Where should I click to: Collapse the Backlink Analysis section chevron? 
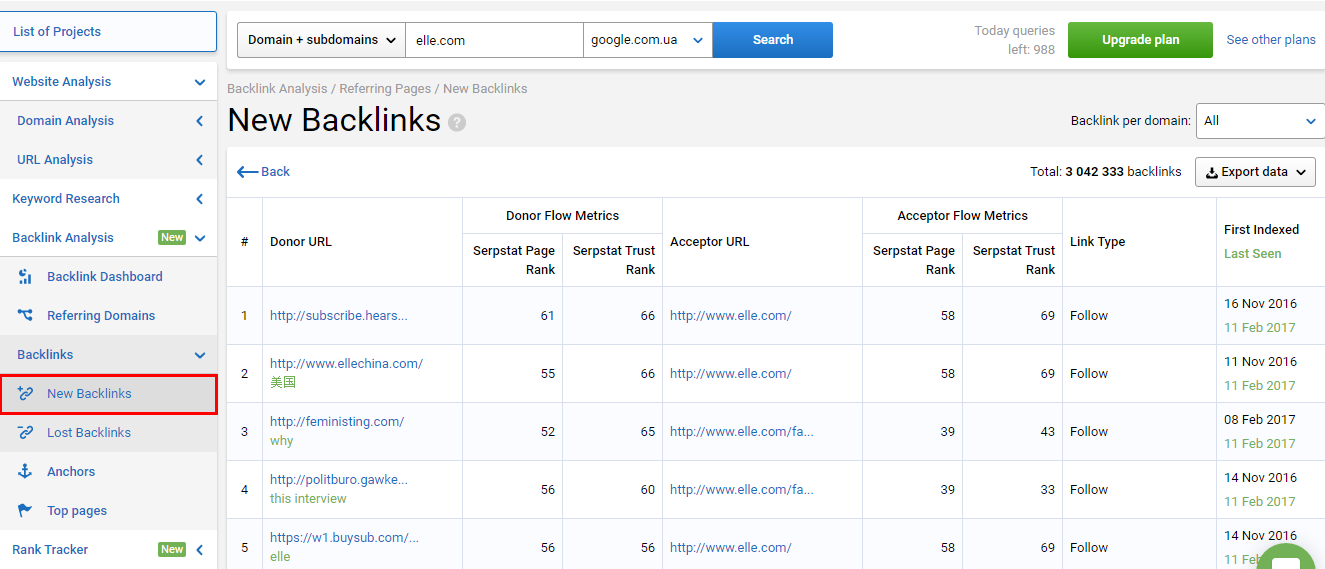pos(200,238)
